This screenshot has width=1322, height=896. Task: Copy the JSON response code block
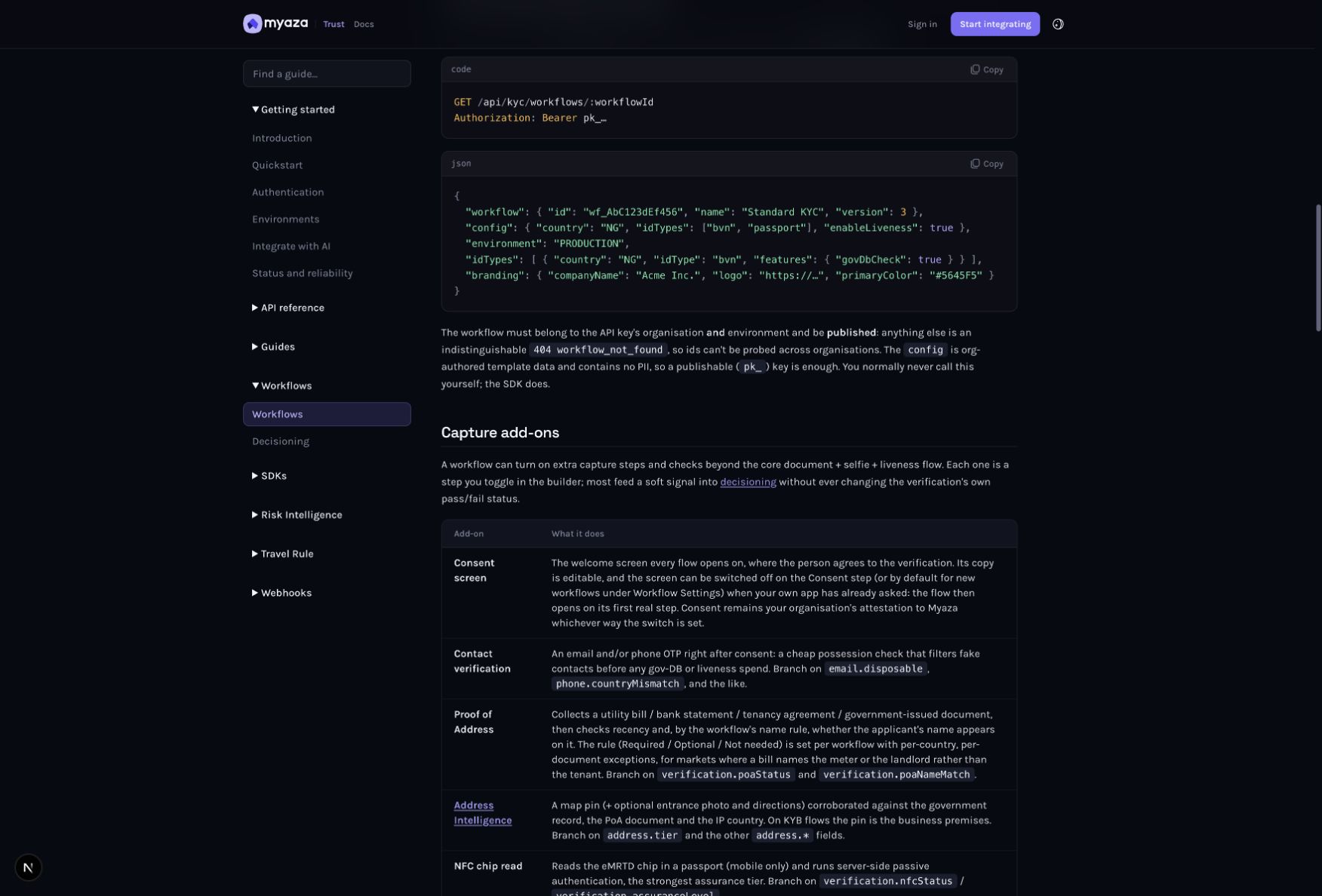987,164
